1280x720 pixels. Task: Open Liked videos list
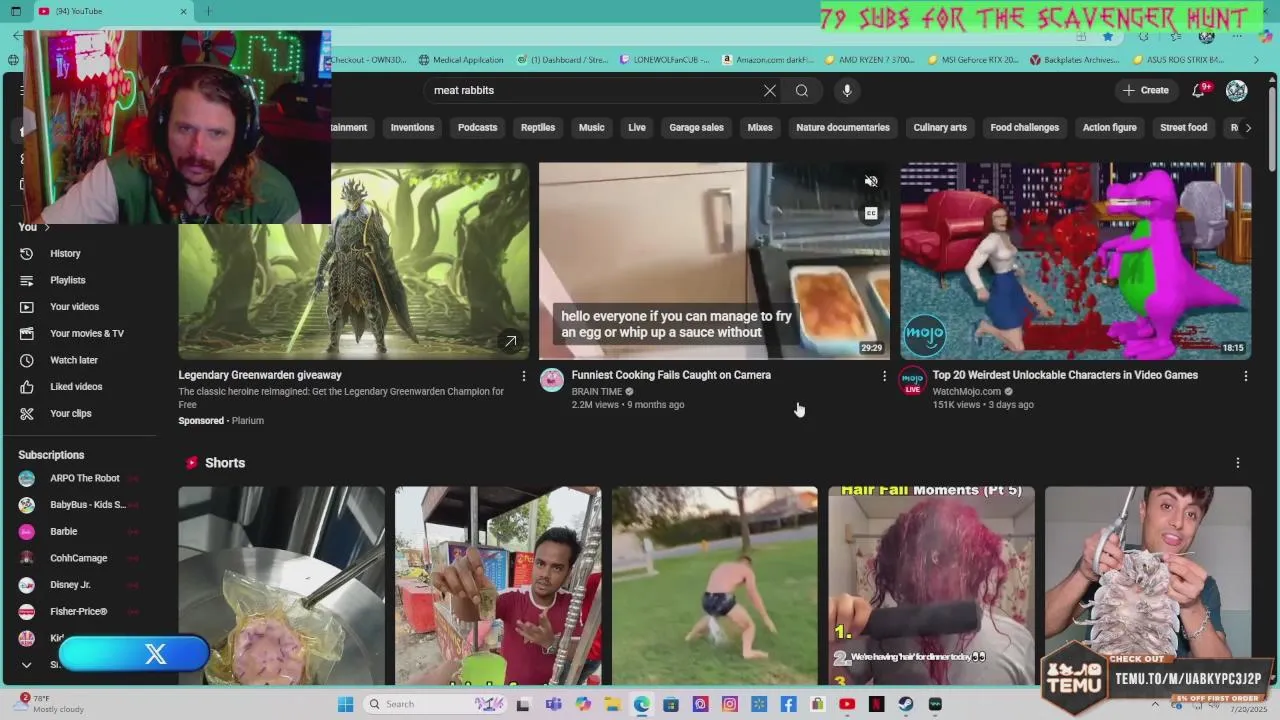(76, 386)
